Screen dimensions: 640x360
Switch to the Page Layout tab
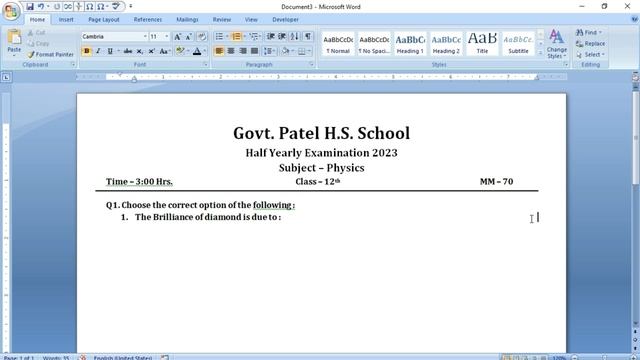point(104,19)
